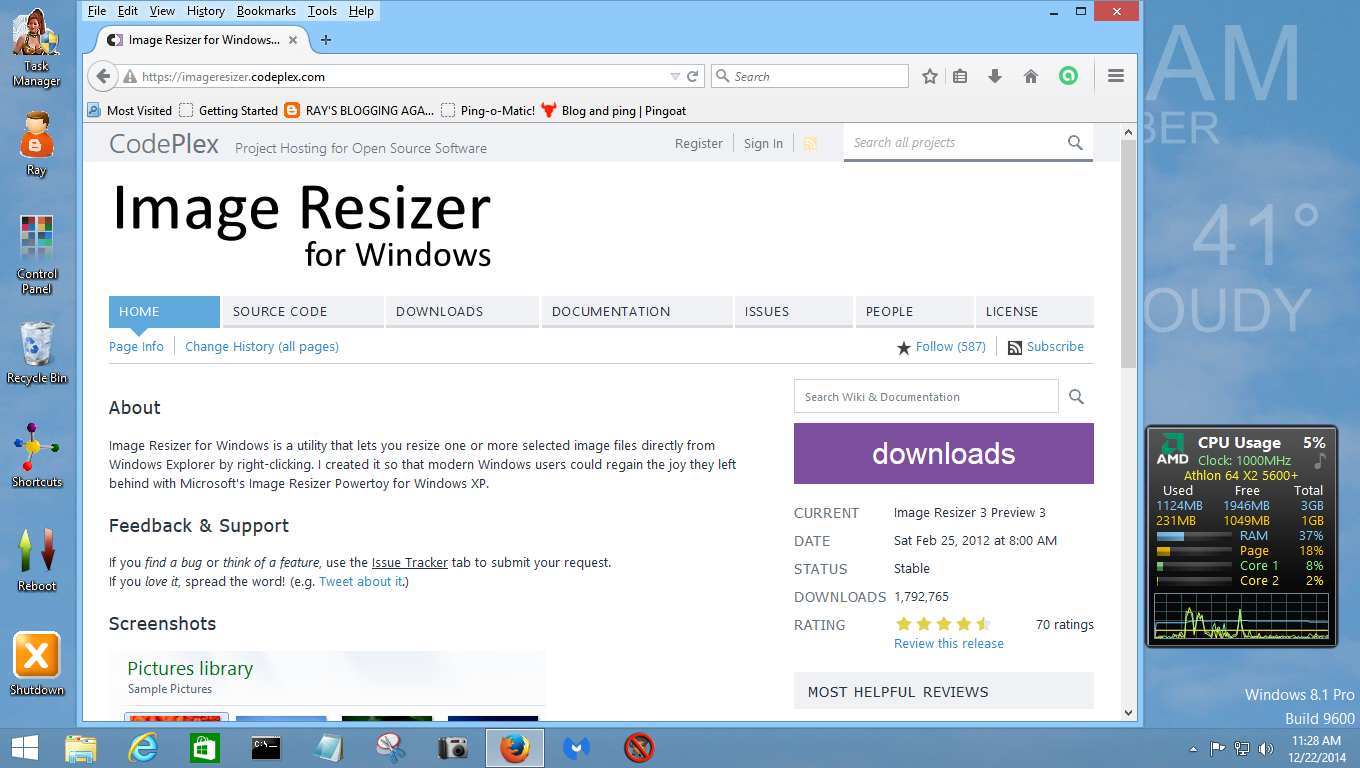Open Change History (all pages) link
Viewport: 1360px width, 768px height.
click(x=262, y=346)
